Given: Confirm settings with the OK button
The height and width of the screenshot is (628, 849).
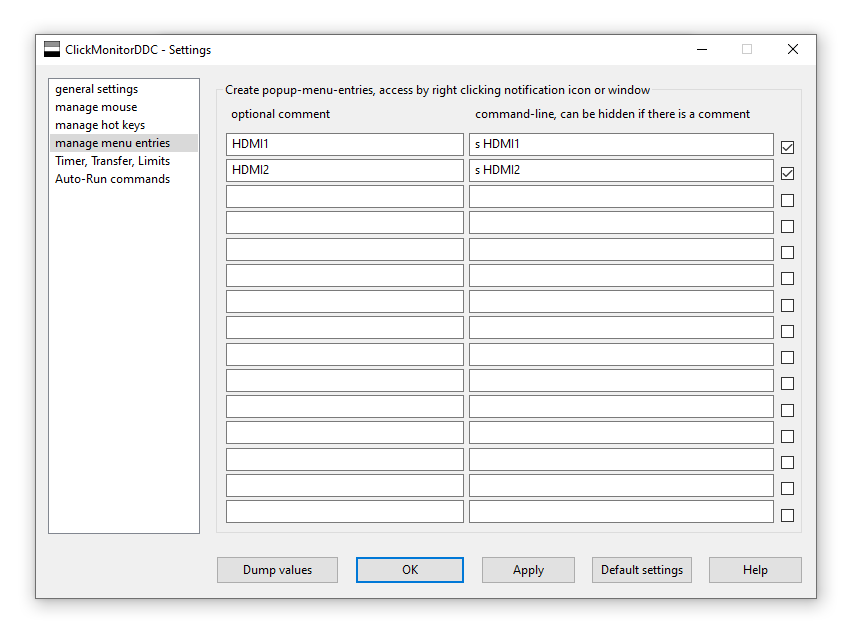Looking at the screenshot, I should (409, 570).
